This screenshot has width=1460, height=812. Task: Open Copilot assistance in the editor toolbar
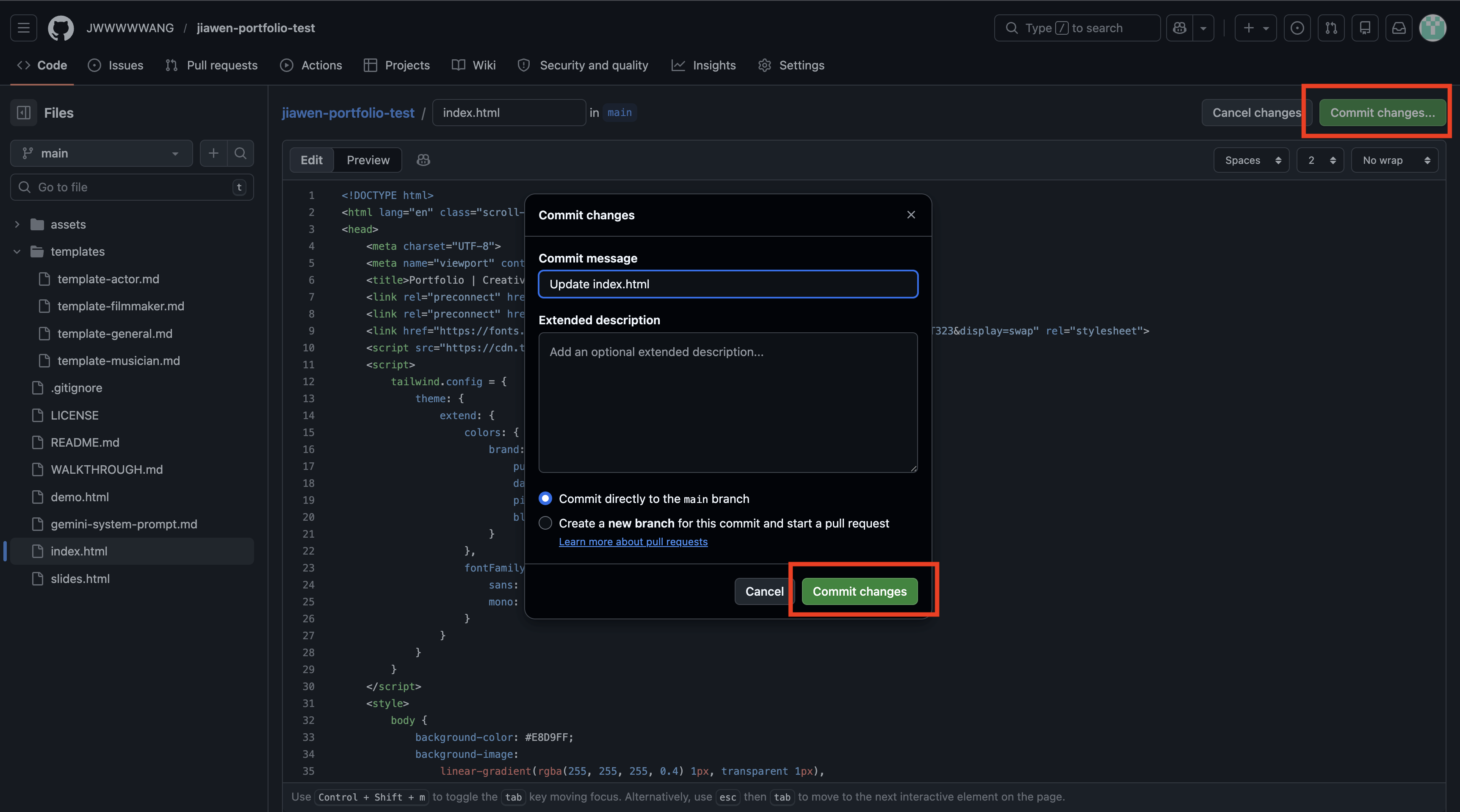coord(423,160)
